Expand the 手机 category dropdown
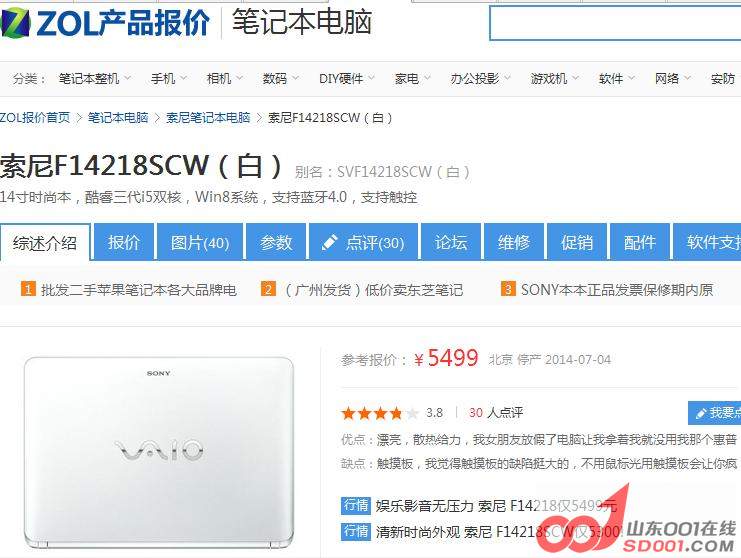The image size is (741, 558). (169, 78)
